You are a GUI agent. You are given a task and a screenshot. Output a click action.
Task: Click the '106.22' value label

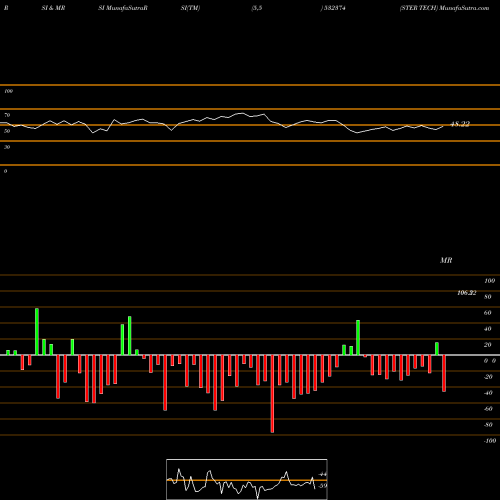pos(467,293)
